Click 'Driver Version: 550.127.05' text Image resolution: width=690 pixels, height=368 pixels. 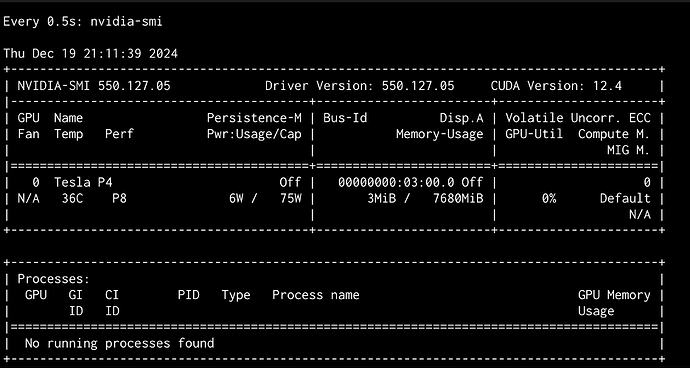coord(360,86)
